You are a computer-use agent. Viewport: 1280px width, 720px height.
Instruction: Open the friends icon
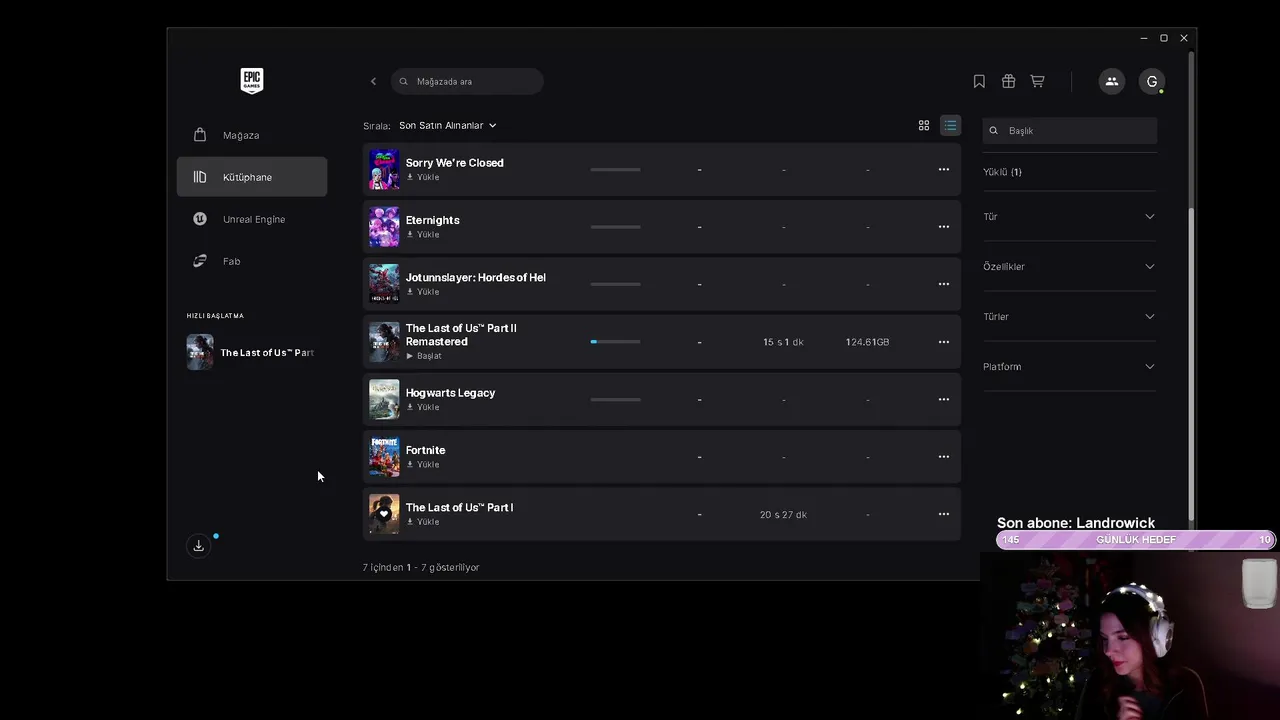pyautogui.click(x=1111, y=81)
